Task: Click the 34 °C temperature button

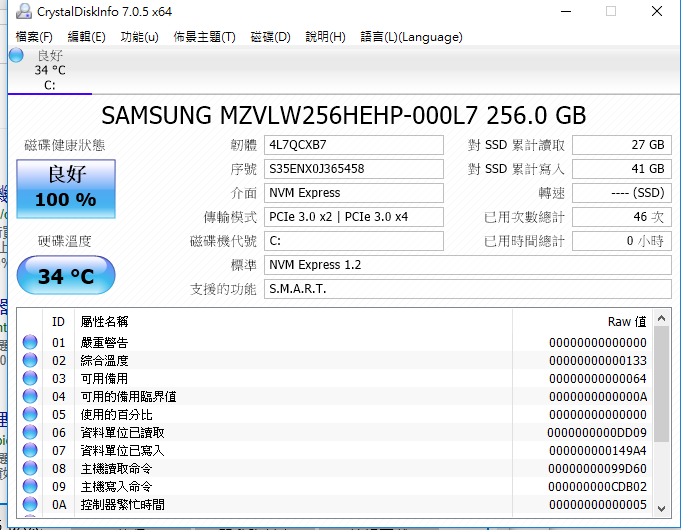Action: 66,275
